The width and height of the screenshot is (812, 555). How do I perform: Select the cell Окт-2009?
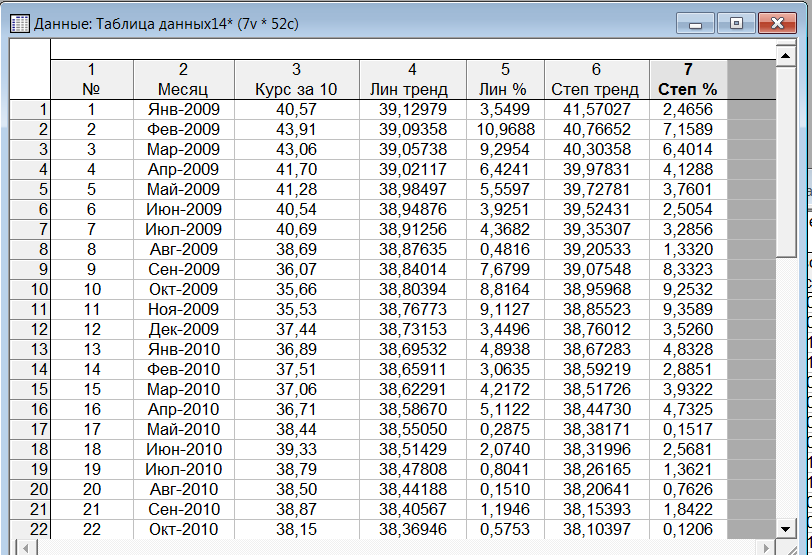point(184,289)
